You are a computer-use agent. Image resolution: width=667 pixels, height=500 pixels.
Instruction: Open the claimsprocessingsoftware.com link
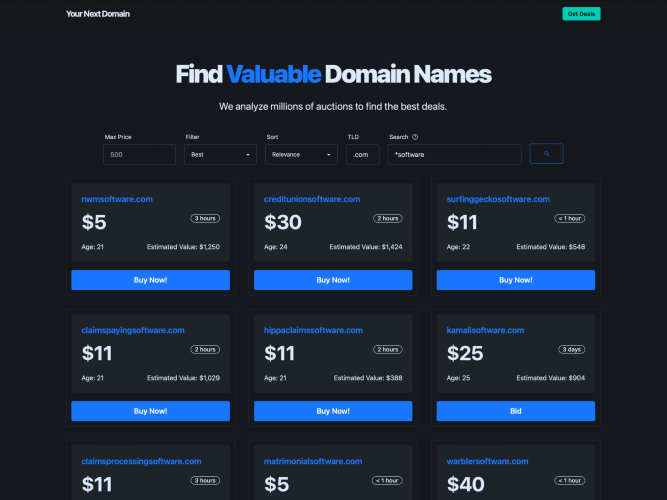pos(141,461)
